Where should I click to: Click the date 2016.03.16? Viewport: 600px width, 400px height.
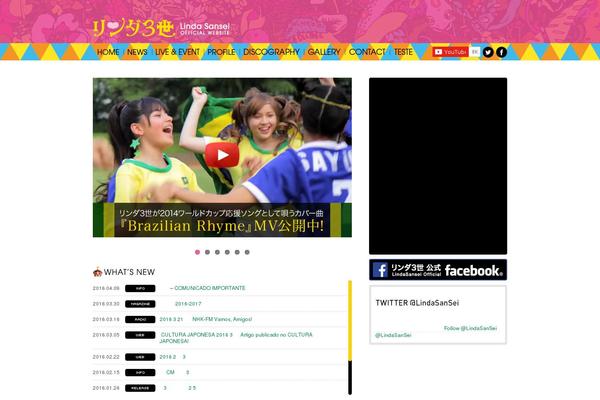(106, 319)
